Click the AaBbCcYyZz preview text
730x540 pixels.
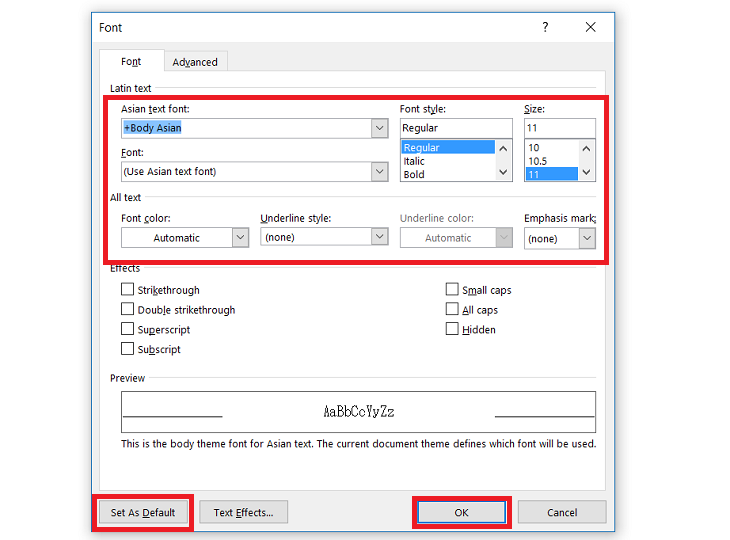click(358, 412)
